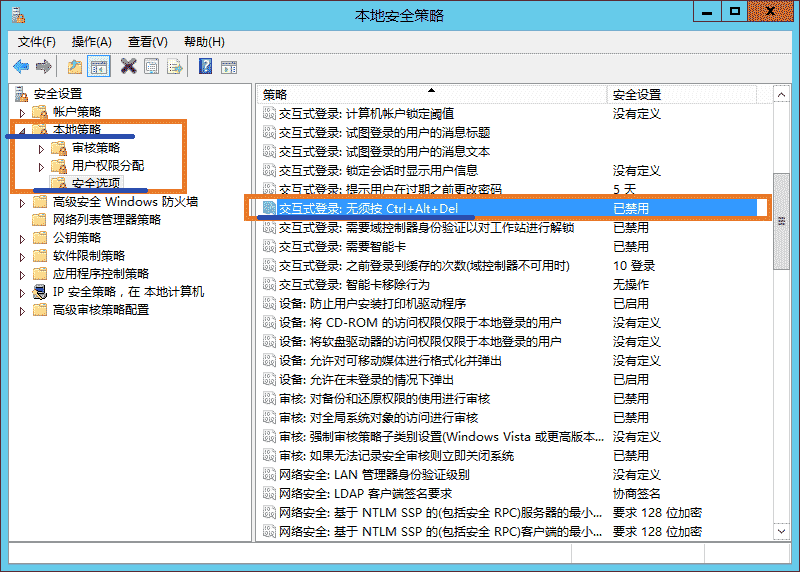Click policy icon for 审核: 对全局系统对象的访问进行审核
Screen dimensions: 800x572
coord(269,417)
